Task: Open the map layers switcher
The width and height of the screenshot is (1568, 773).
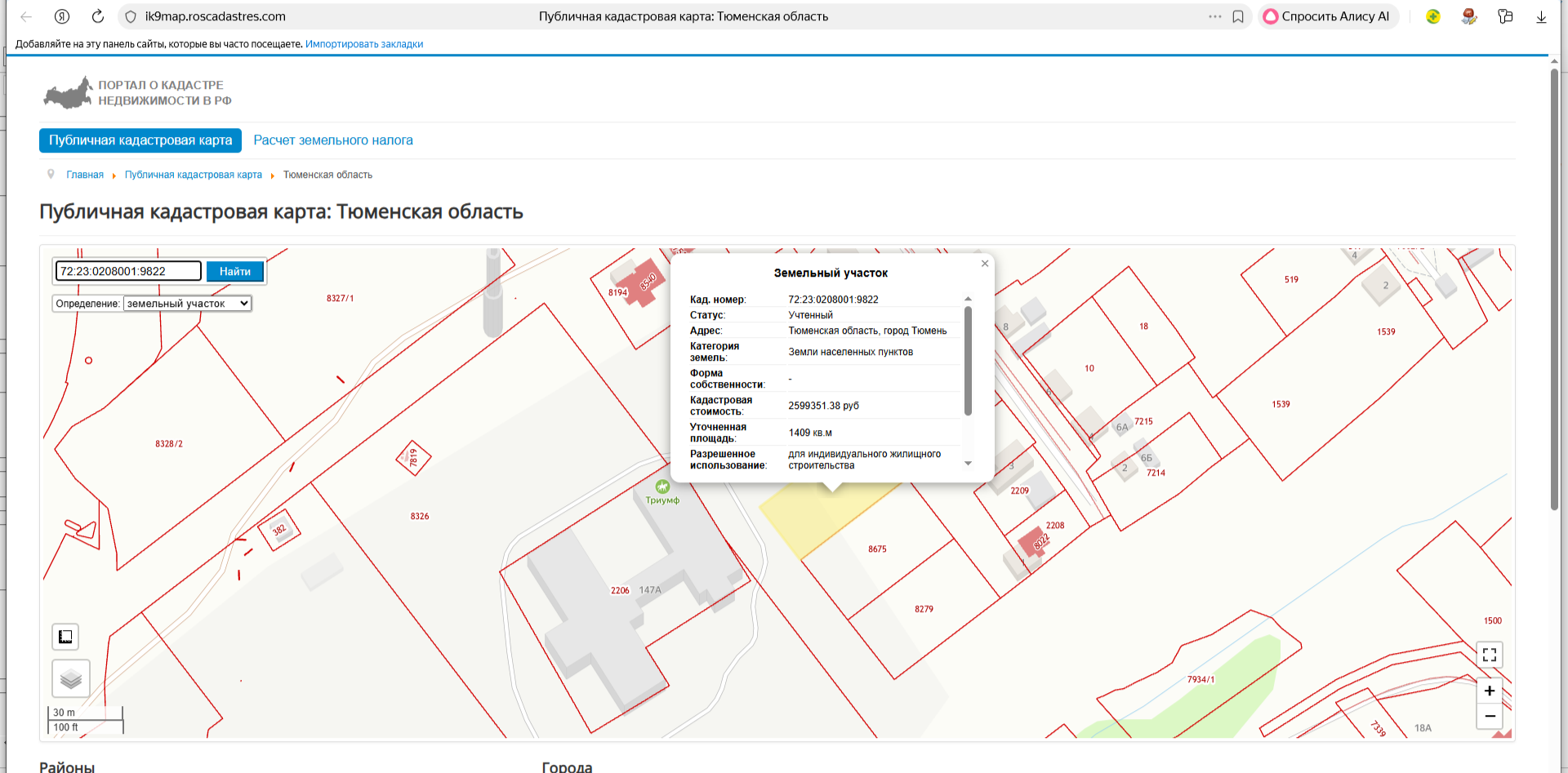Action: [x=71, y=678]
